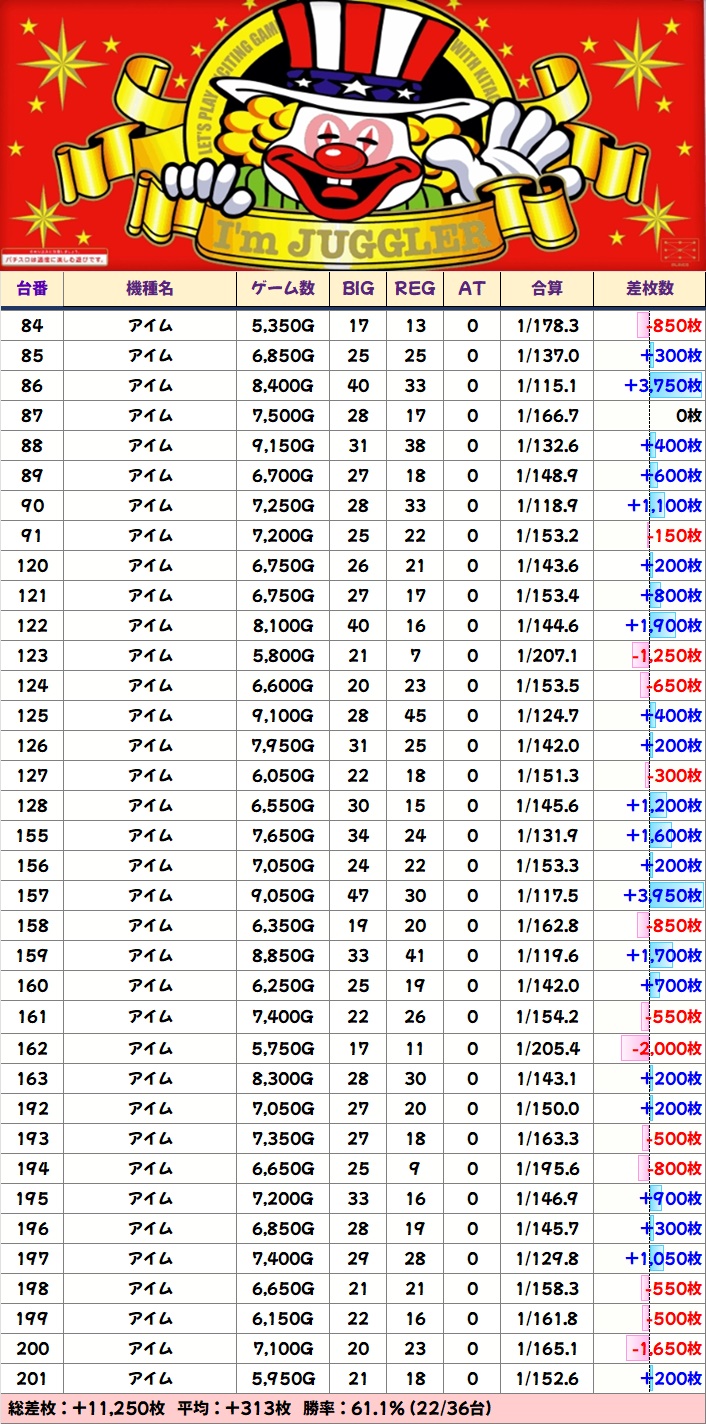The width and height of the screenshot is (706, 1424).
Task: Select machine number 120 cell
Action: pos(33,566)
